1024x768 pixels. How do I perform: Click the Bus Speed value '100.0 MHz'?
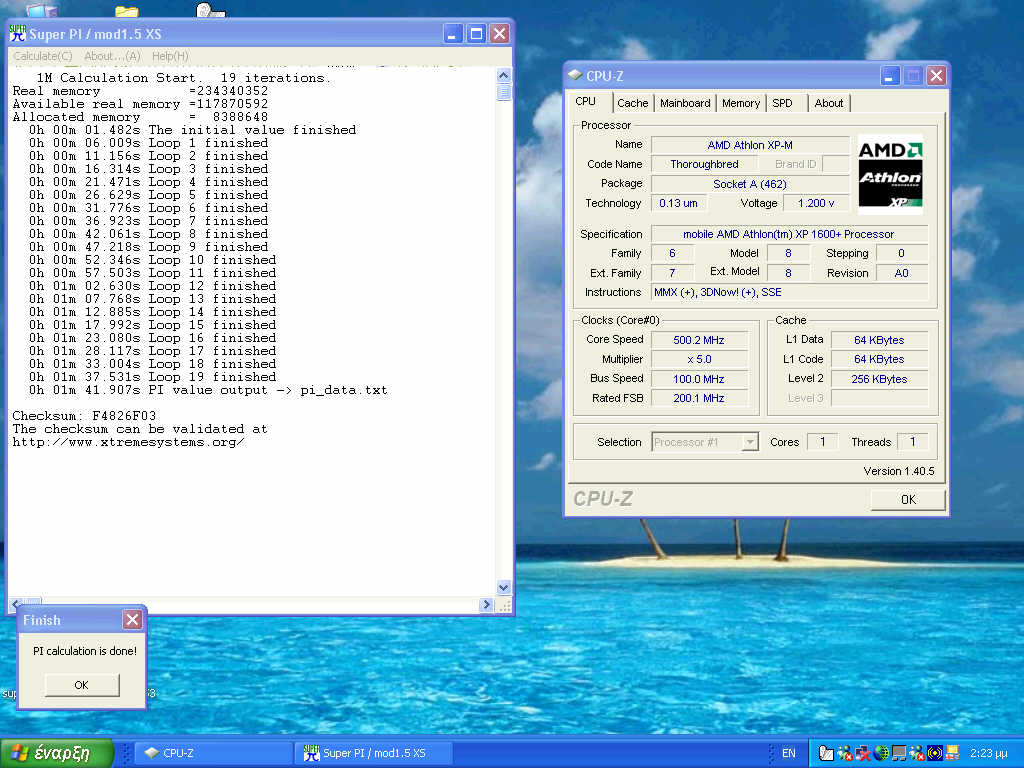(699, 379)
